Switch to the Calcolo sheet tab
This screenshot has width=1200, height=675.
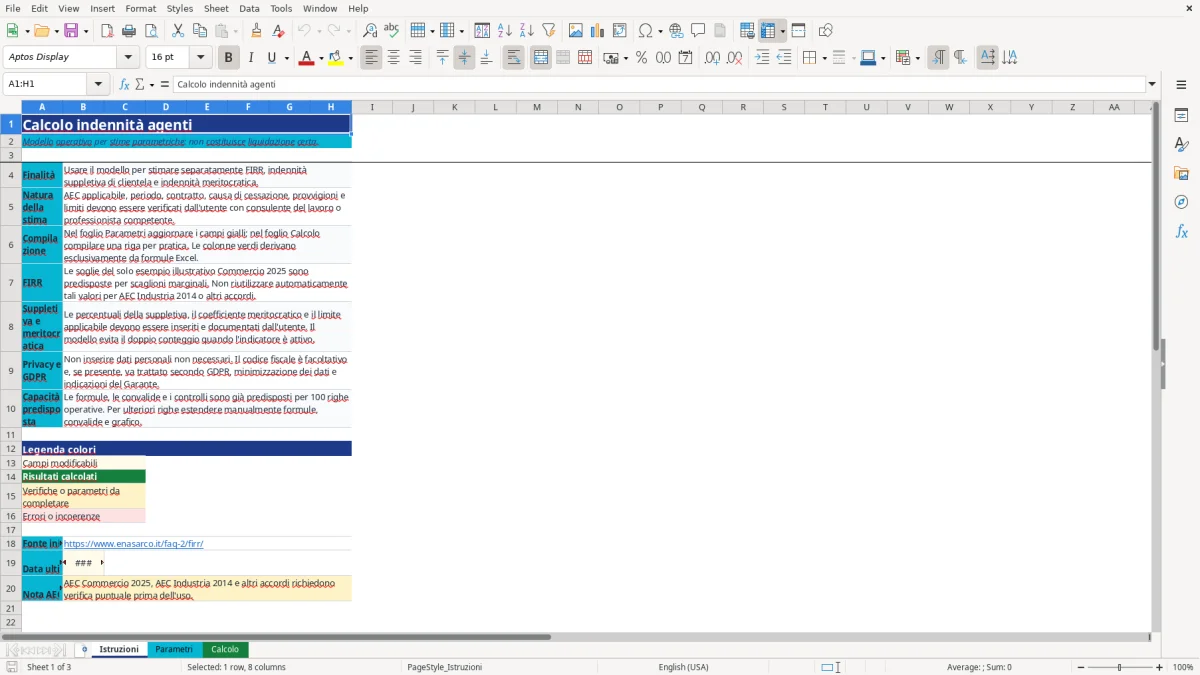225,649
